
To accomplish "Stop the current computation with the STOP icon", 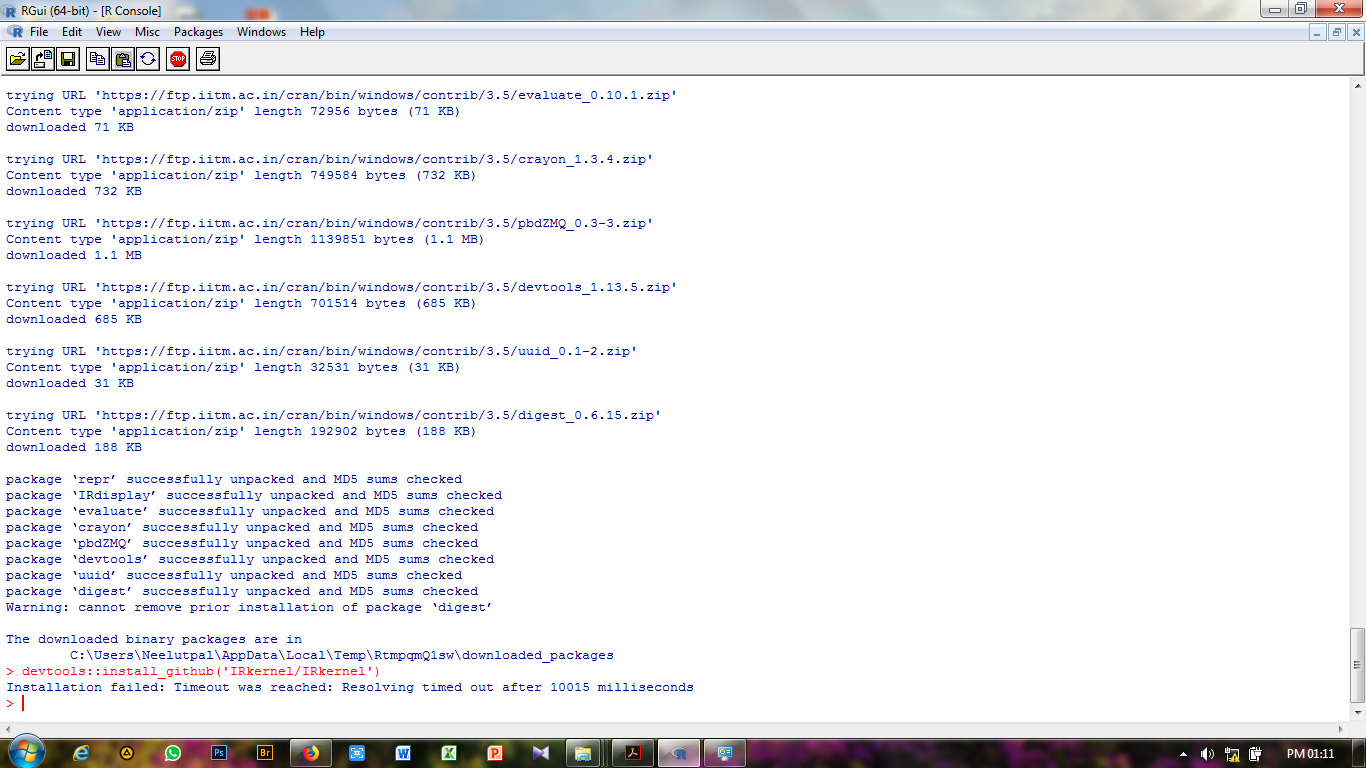I will click(x=177, y=59).
